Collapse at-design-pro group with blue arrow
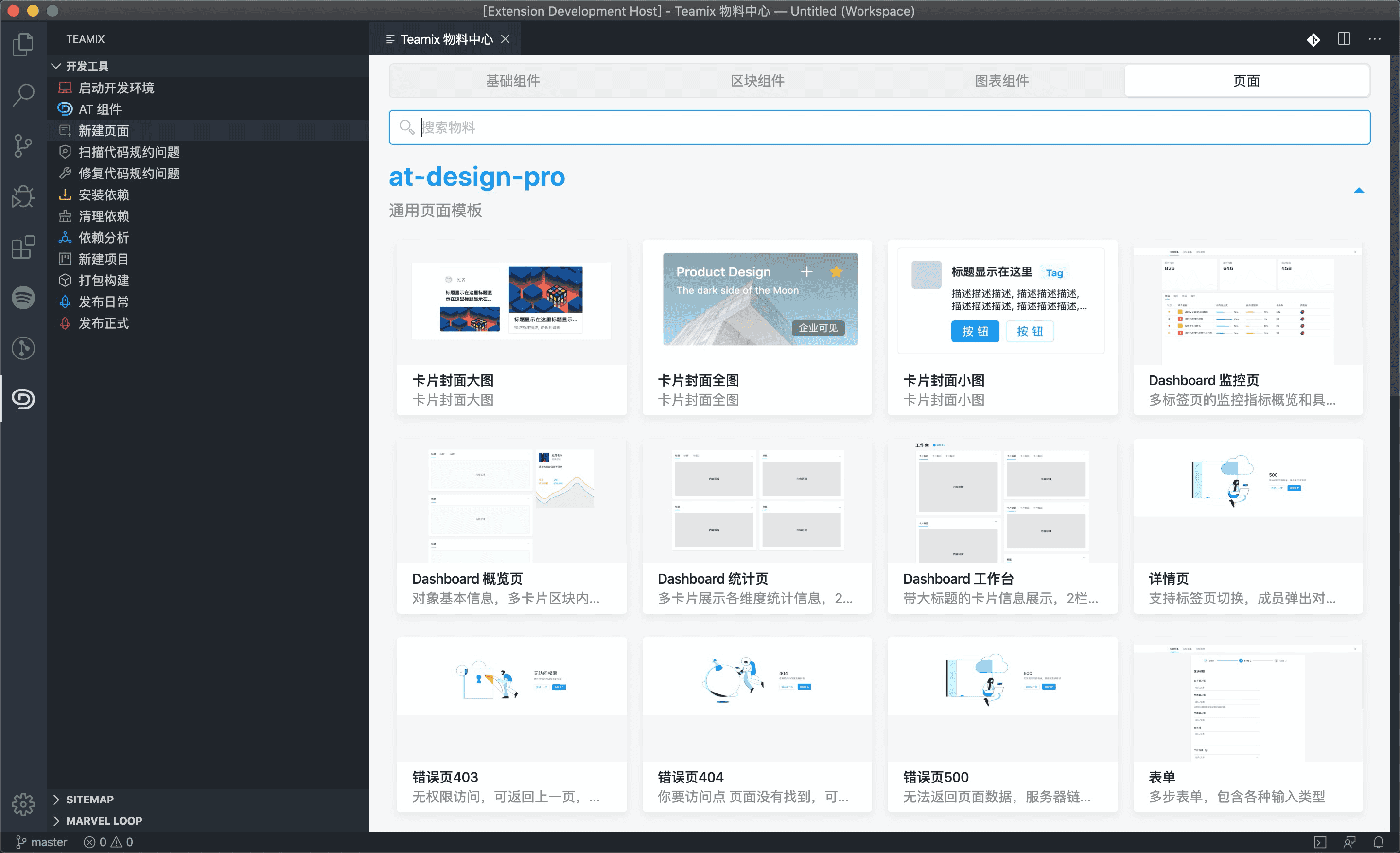This screenshot has height=853, width=1400. click(x=1359, y=191)
